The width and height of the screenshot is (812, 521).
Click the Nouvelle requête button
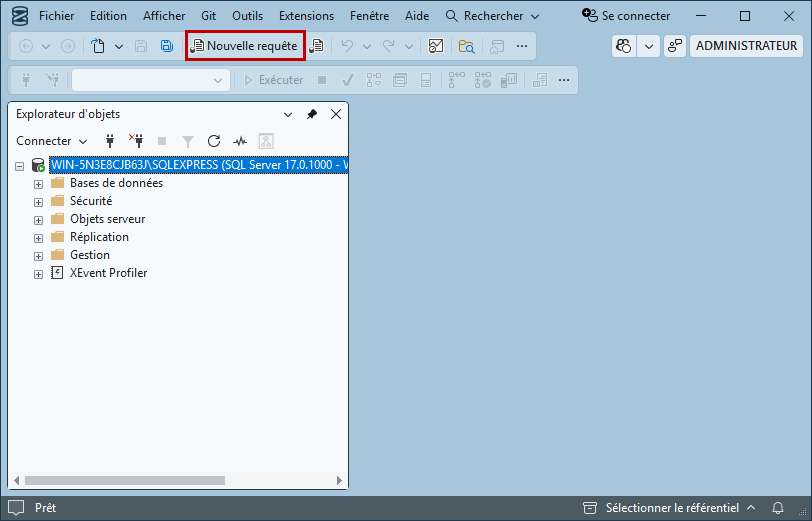[x=245, y=46]
